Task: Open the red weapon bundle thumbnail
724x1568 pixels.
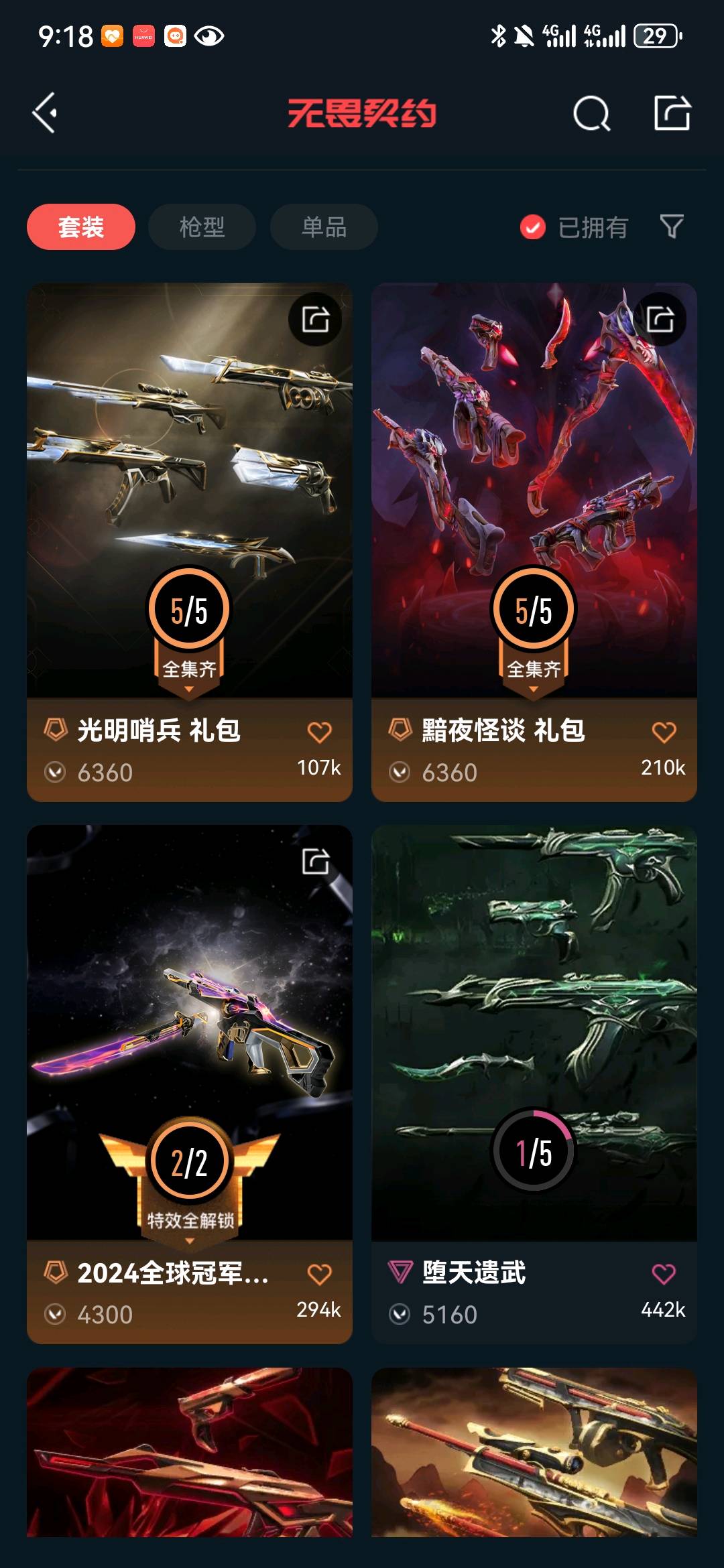Action: [x=190, y=1452]
